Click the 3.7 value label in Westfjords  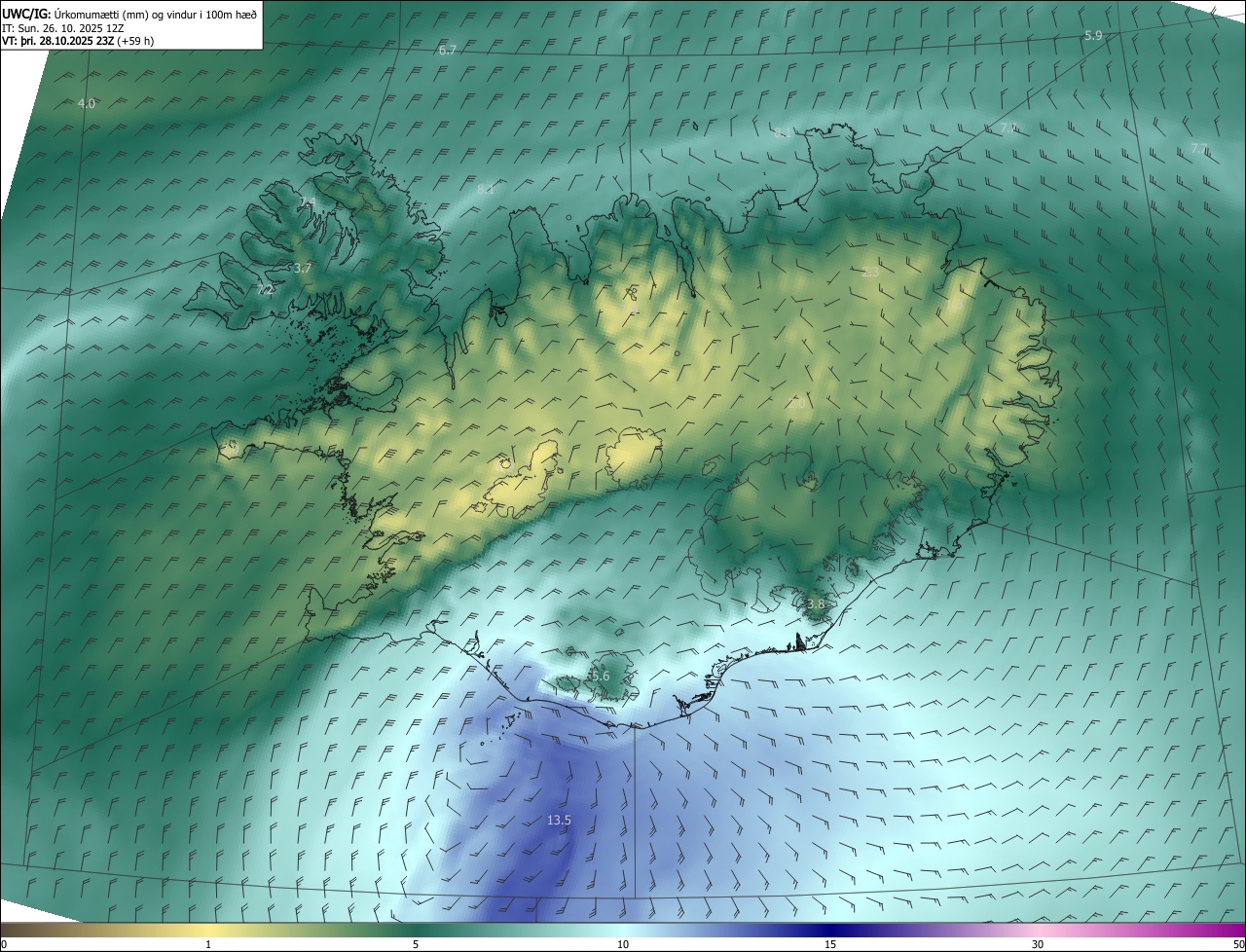click(303, 268)
